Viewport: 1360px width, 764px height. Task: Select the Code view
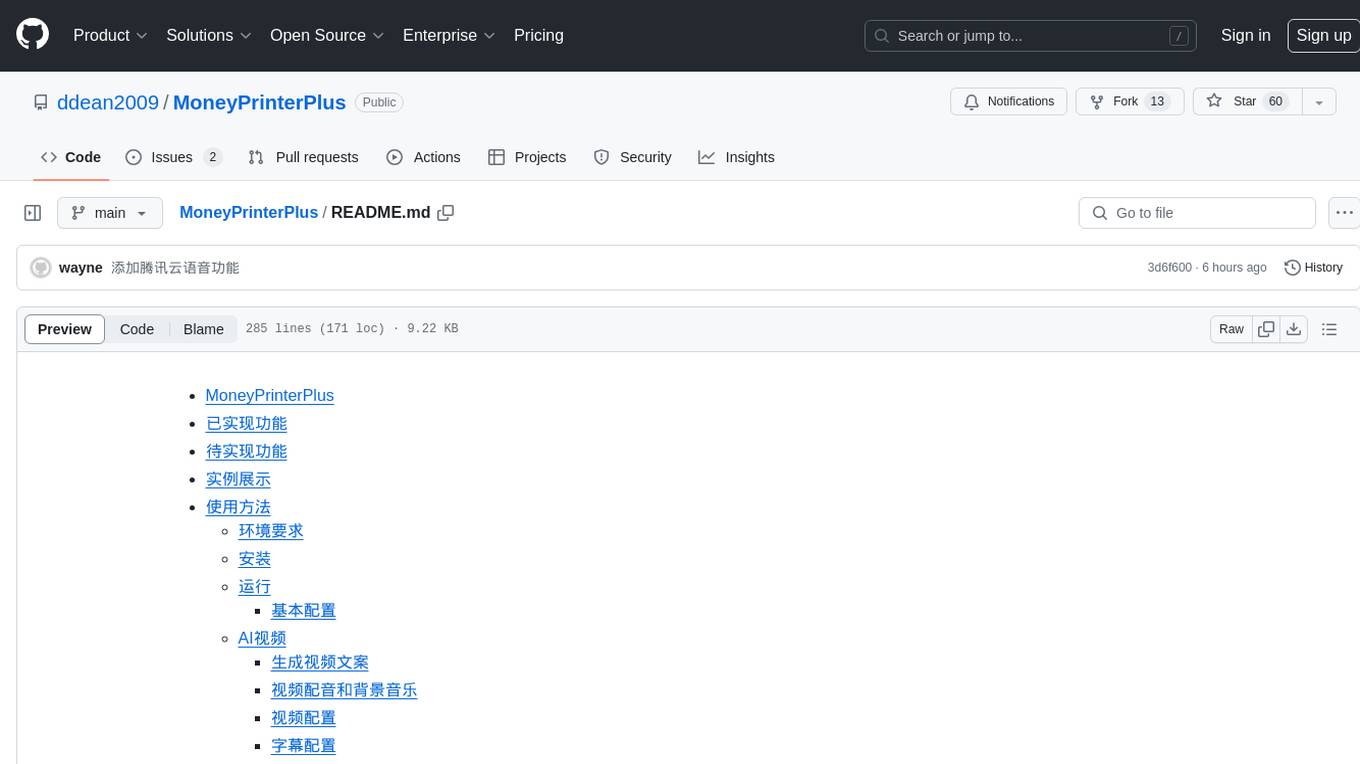pos(137,329)
